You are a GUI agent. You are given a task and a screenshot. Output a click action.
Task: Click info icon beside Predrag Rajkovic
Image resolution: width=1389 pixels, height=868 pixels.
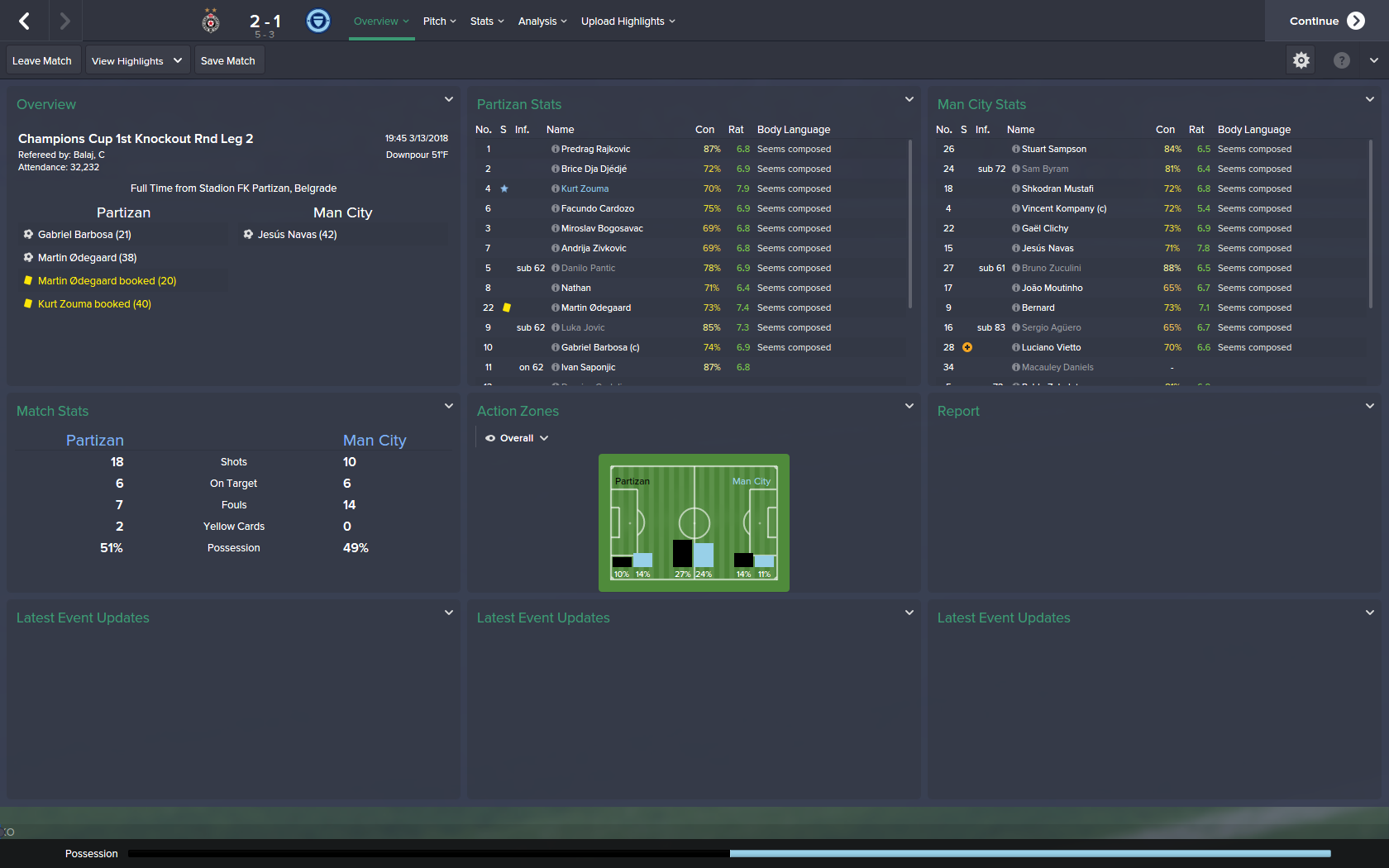[556, 149]
